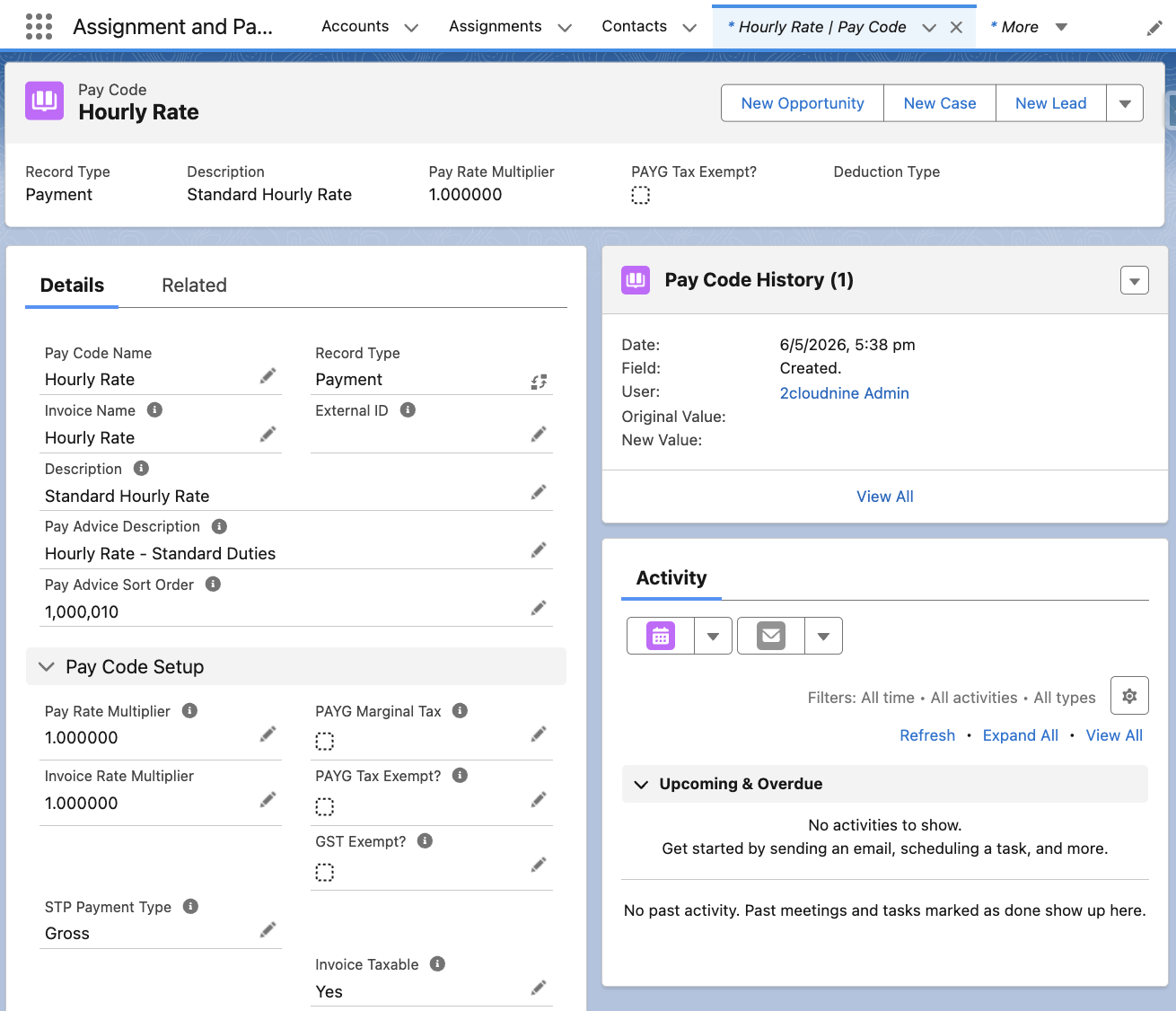The image size is (1176, 1011).
Task: Open the Accounts navigation tab
Action: click(355, 26)
